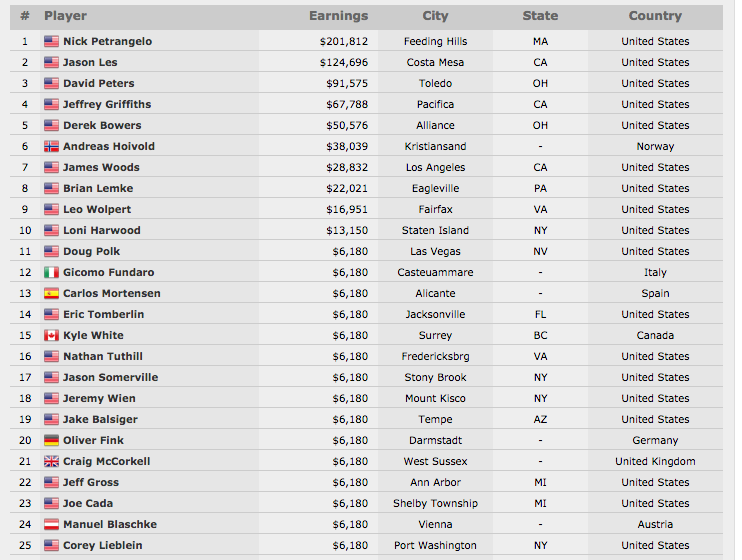This screenshot has height=560, width=742.
Task: Click the Spain flag beside Carlos Mortensen
Action: (x=51, y=293)
